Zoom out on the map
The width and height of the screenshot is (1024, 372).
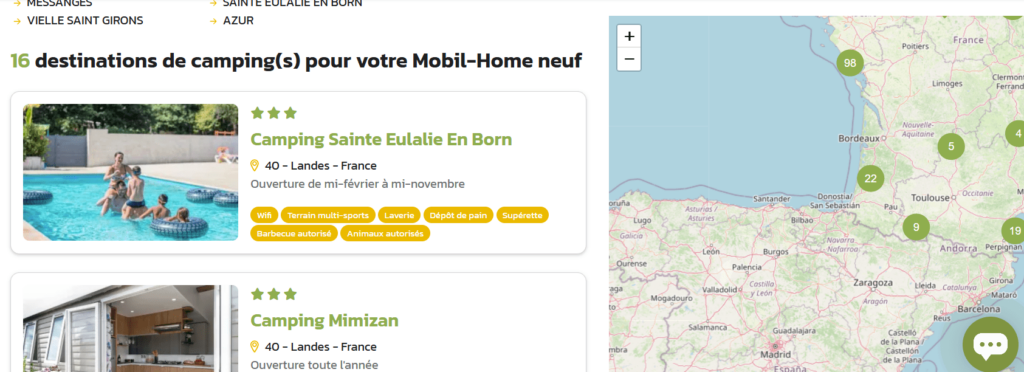[629, 59]
